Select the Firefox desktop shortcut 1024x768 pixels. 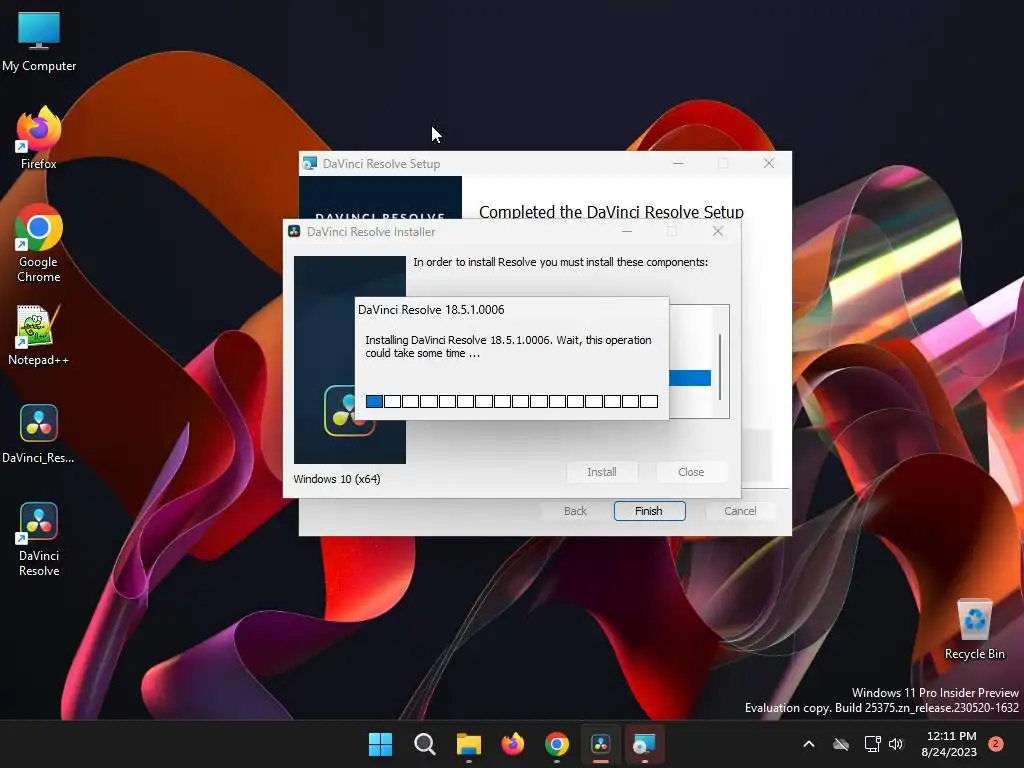pos(39,138)
